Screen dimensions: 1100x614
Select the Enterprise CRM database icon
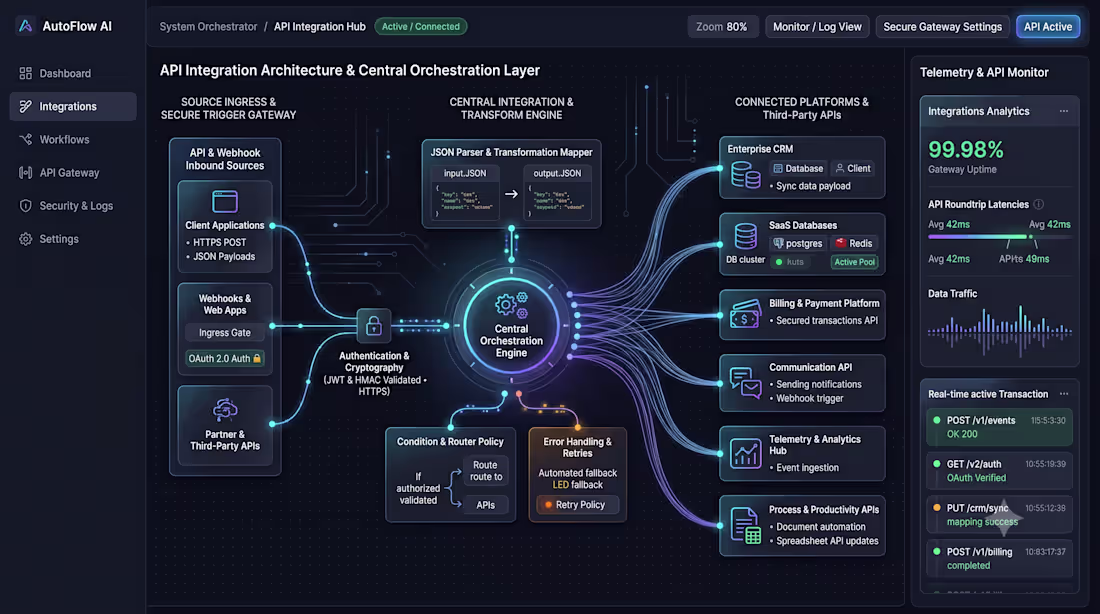(x=745, y=175)
